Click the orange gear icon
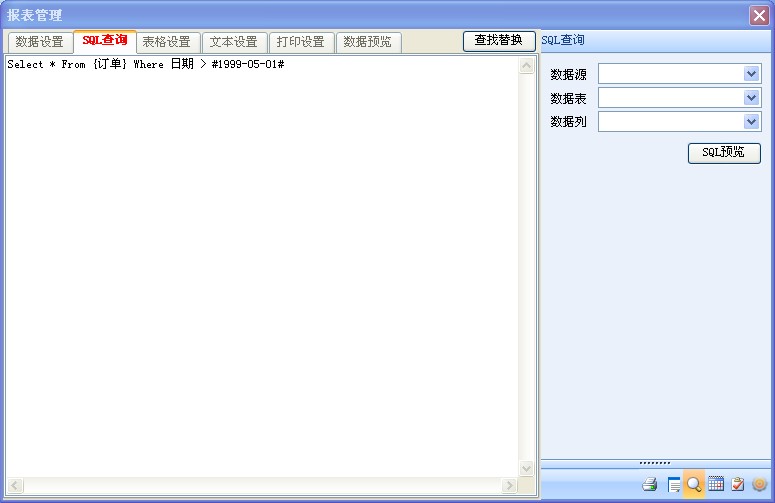 (x=760, y=484)
